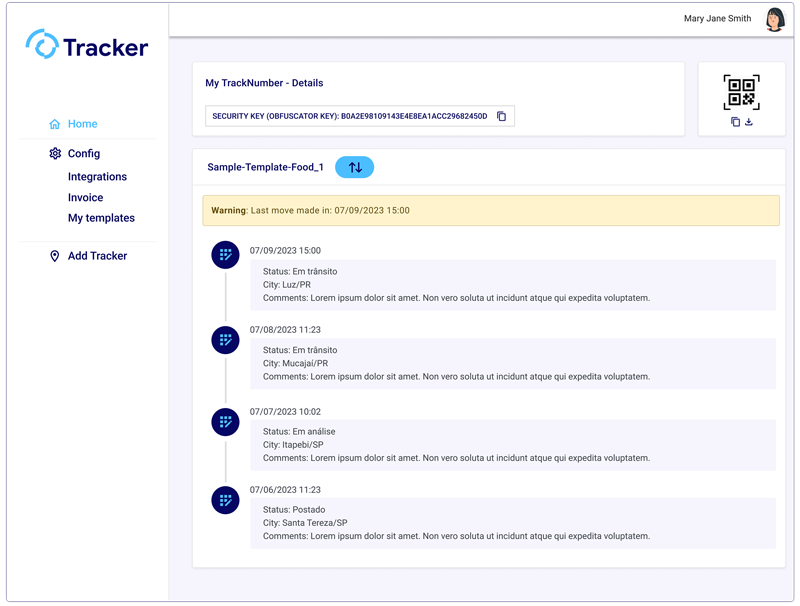Click Mary Jane Smith's profile picture
The image size is (800, 606).
774,18
